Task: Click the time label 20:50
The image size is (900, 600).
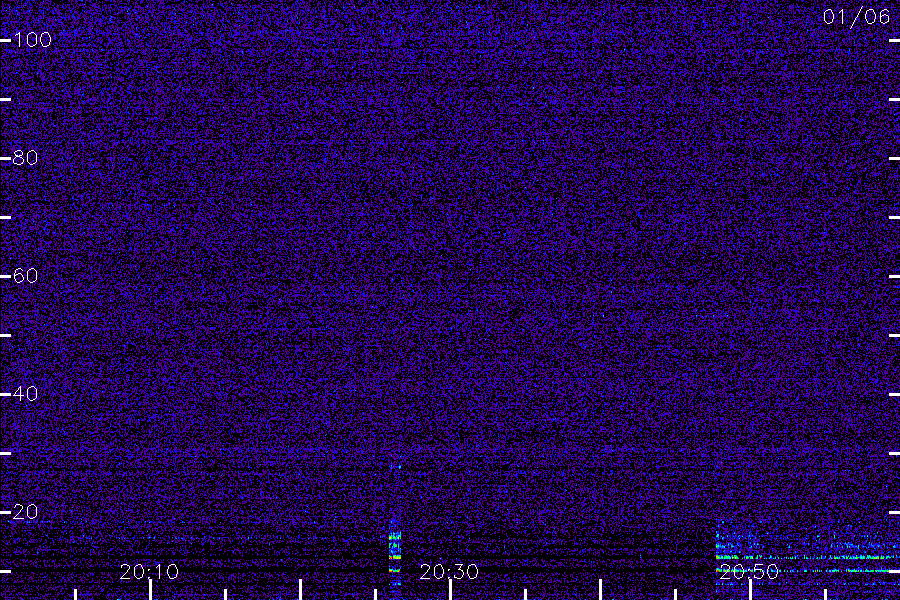Action: pyautogui.click(x=749, y=572)
